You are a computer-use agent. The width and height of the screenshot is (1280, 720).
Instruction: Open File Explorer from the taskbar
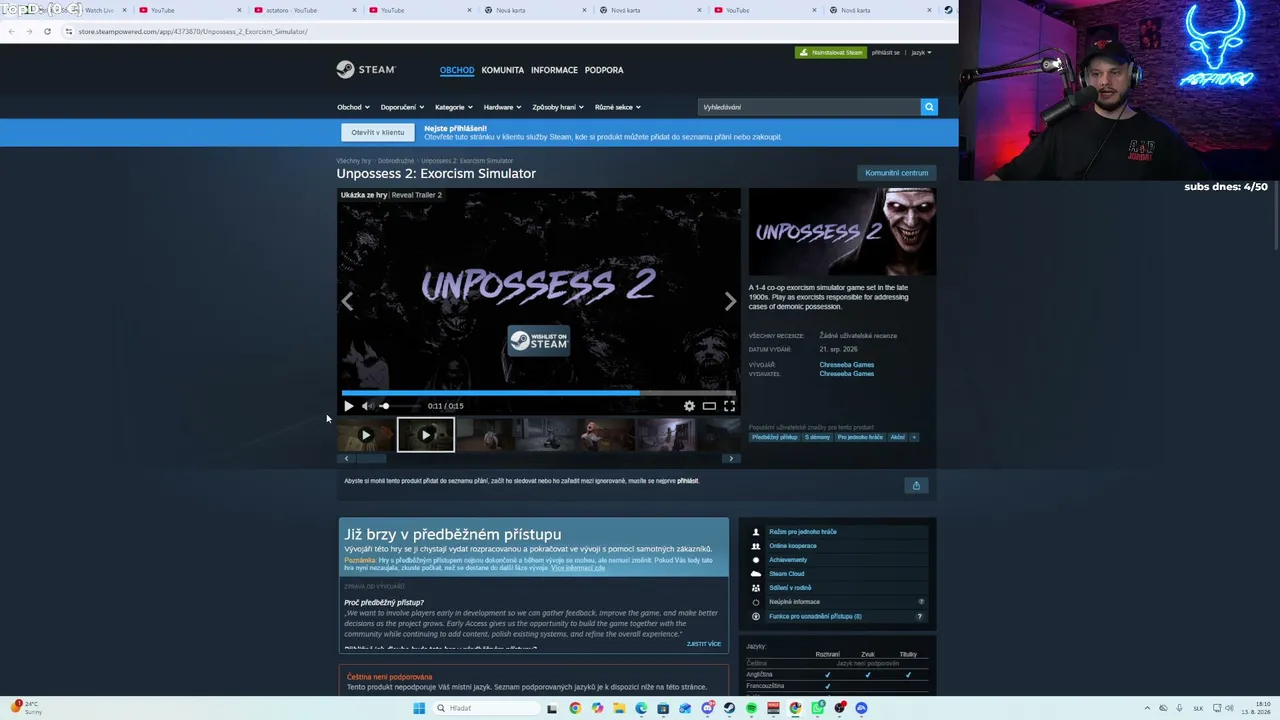click(619, 708)
